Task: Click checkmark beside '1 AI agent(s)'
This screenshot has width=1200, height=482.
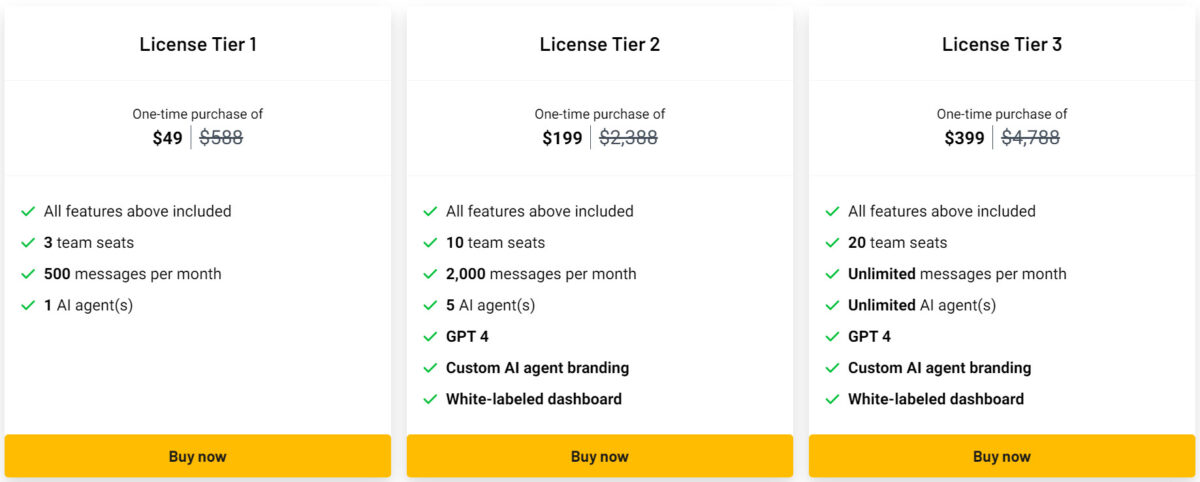Action: click(x=28, y=305)
